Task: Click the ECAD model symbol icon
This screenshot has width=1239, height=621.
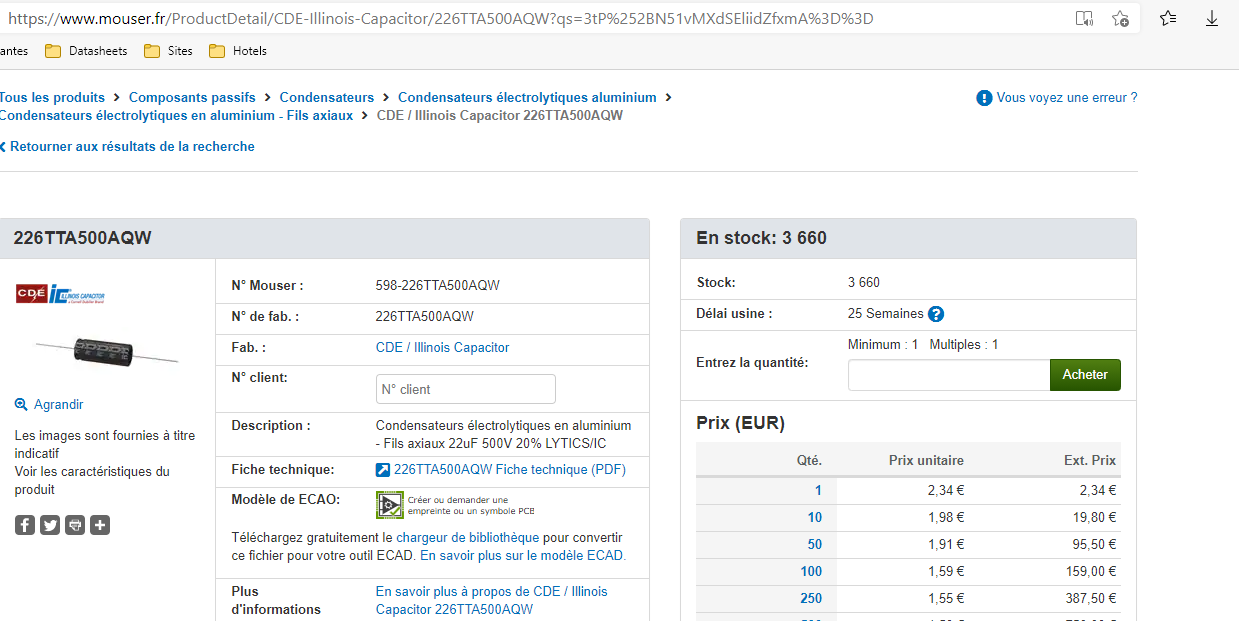Action: (x=390, y=505)
